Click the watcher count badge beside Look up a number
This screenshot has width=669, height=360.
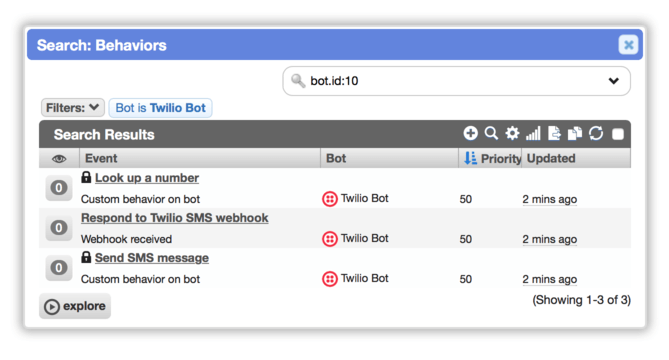pos(59,188)
